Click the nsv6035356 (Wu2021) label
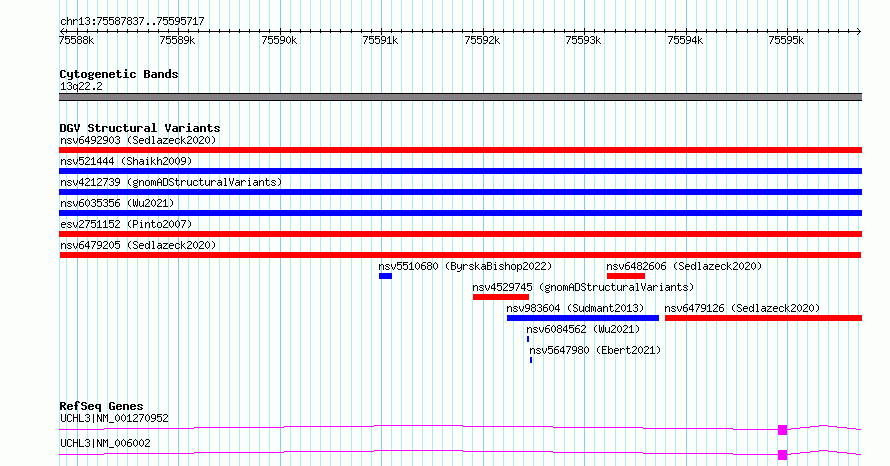This screenshot has width=890, height=466. pyautogui.click(x=117, y=203)
